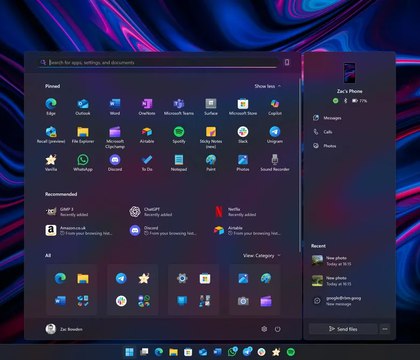Screen dimensions: 420x360
Task: Open Photos in phone panel
Action: tap(325, 146)
